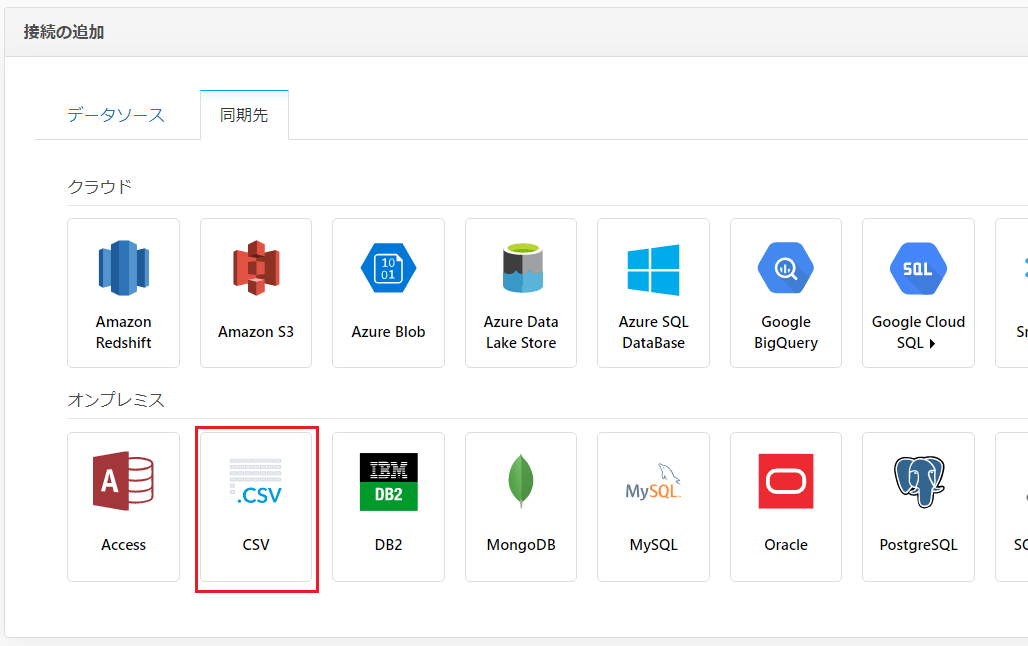Choose the Amazon S3 destination icon
Viewport: 1028px width, 646px height.
click(x=256, y=268)
